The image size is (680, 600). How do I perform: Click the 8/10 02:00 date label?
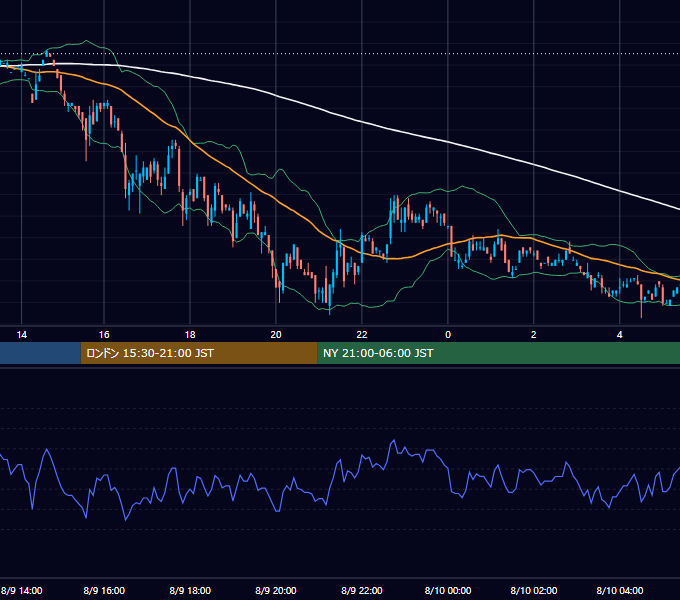tap(534, 590)
